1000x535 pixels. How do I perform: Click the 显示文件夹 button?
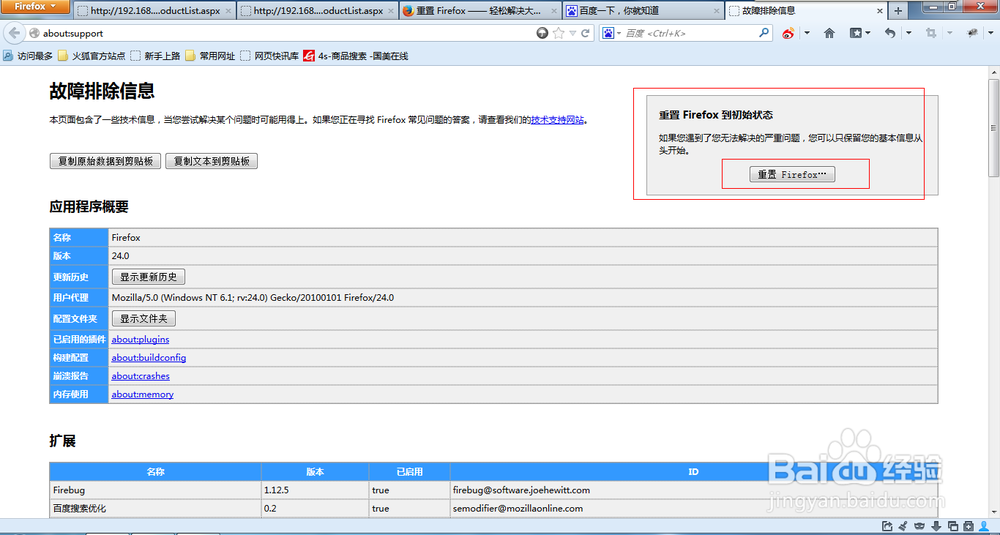[143, 318]
